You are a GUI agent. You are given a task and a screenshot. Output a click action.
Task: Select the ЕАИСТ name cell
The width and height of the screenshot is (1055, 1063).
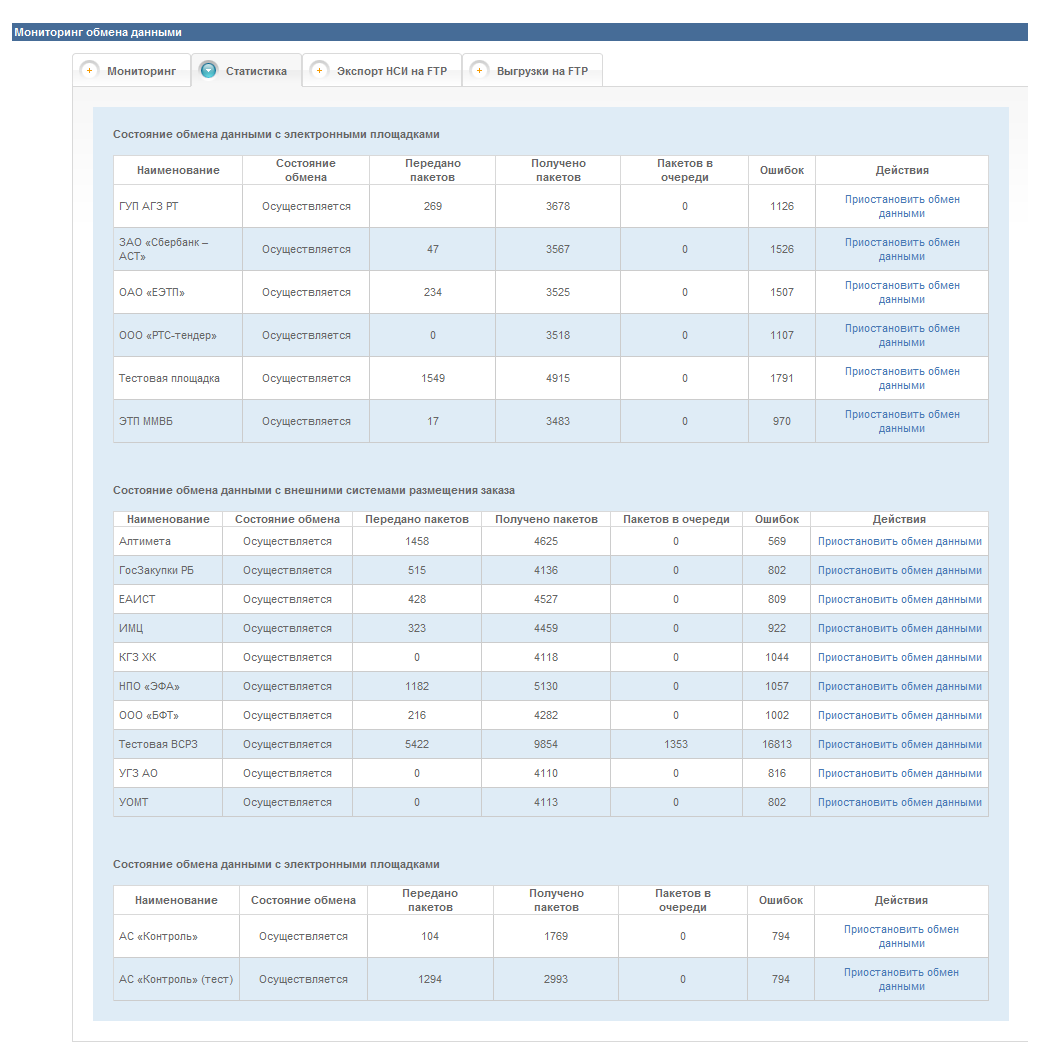pyautogui.click(x=167, y=599)
